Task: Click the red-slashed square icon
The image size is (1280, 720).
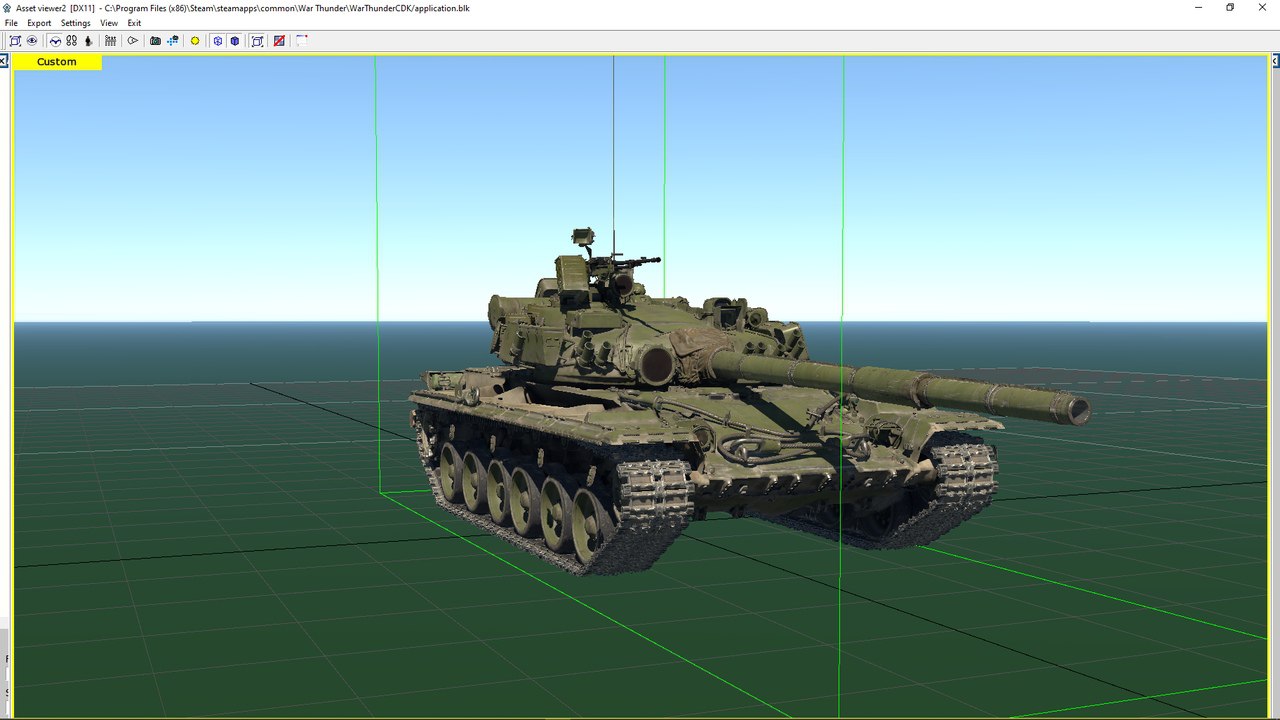Action: click(279, 41)
